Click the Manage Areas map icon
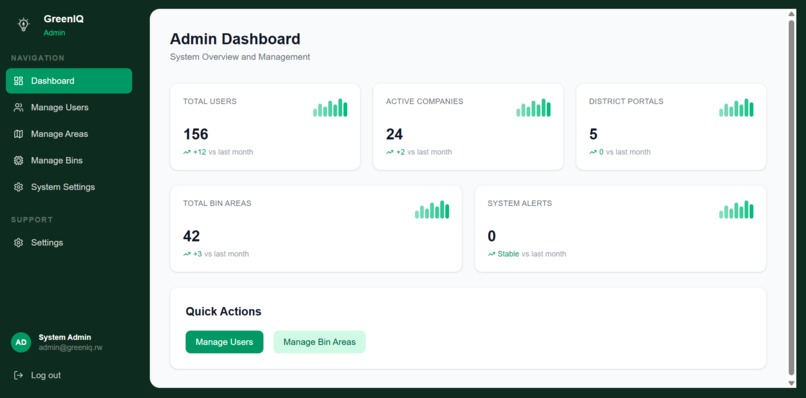806x398 pixels. 19,134
